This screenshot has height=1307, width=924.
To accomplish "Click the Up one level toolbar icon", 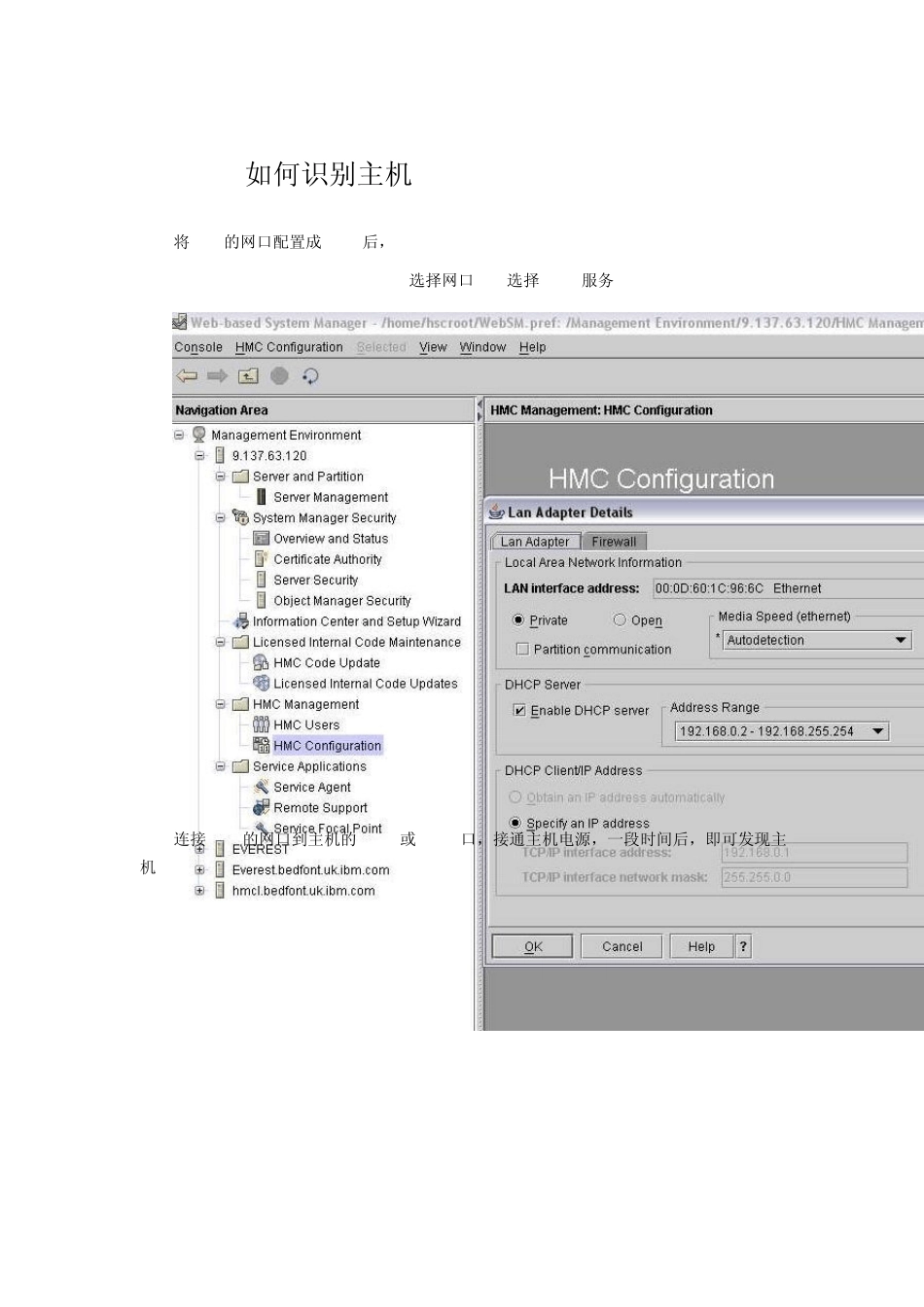I will pyautogui.click(x=249, y=376).
